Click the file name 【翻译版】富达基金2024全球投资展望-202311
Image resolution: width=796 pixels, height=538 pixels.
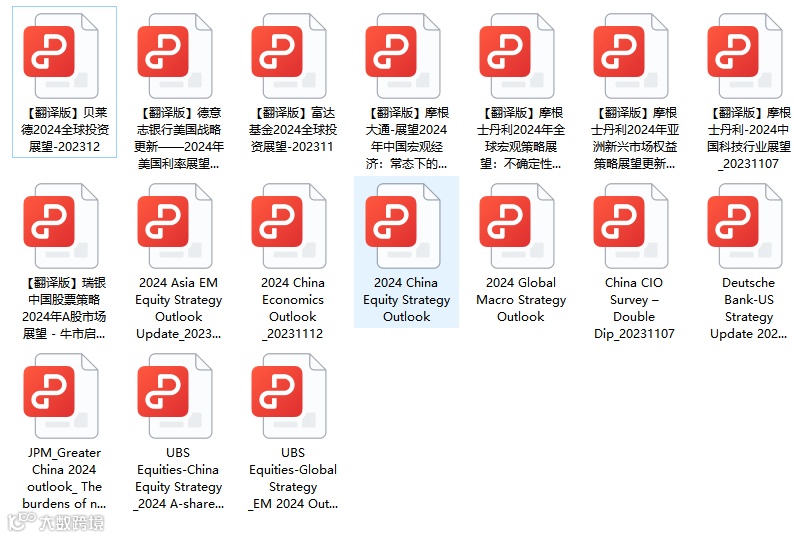pyautogui.click(x=293, y=129)
